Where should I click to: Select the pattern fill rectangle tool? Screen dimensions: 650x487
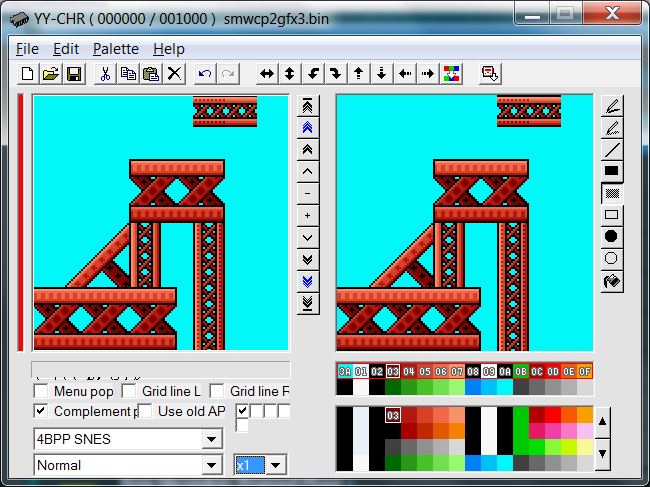click(612, 194)
